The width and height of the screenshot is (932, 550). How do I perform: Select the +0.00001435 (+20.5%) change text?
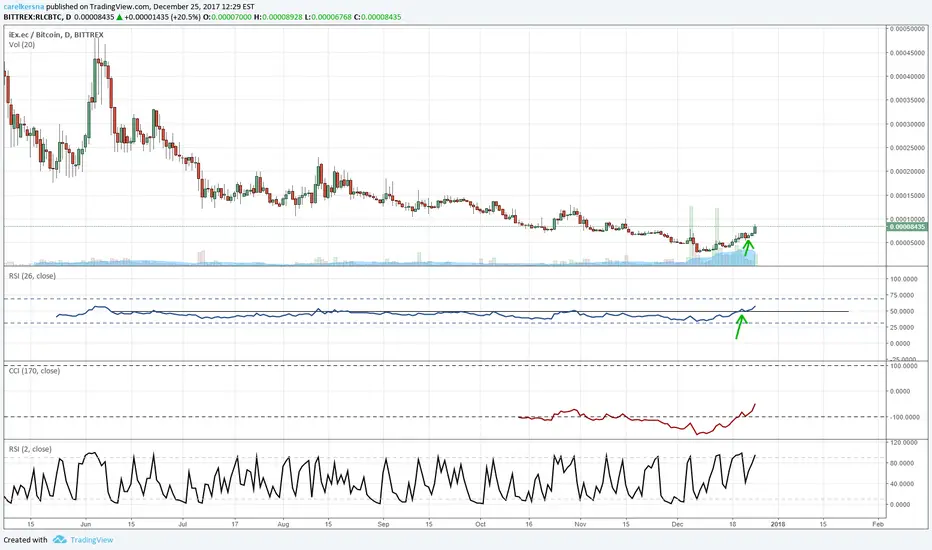pos(162,17)
